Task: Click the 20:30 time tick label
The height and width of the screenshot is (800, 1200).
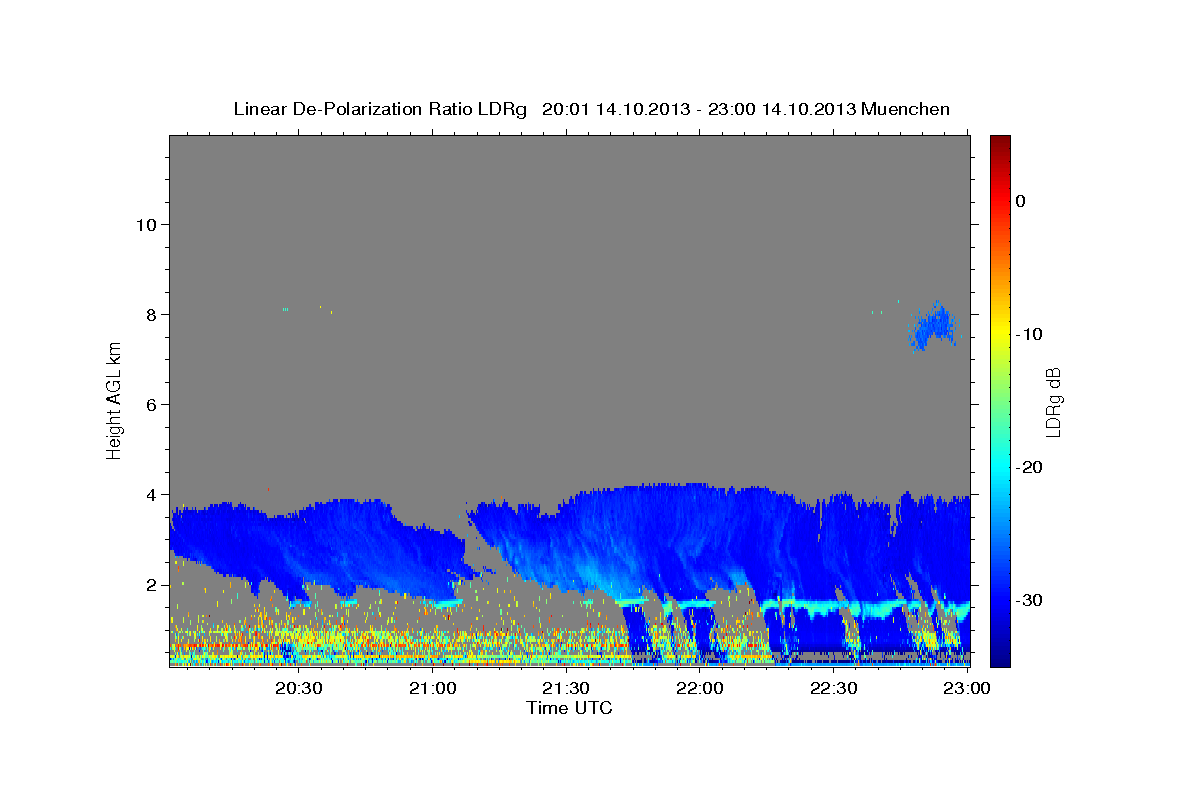Action: (x=298, y=688)
